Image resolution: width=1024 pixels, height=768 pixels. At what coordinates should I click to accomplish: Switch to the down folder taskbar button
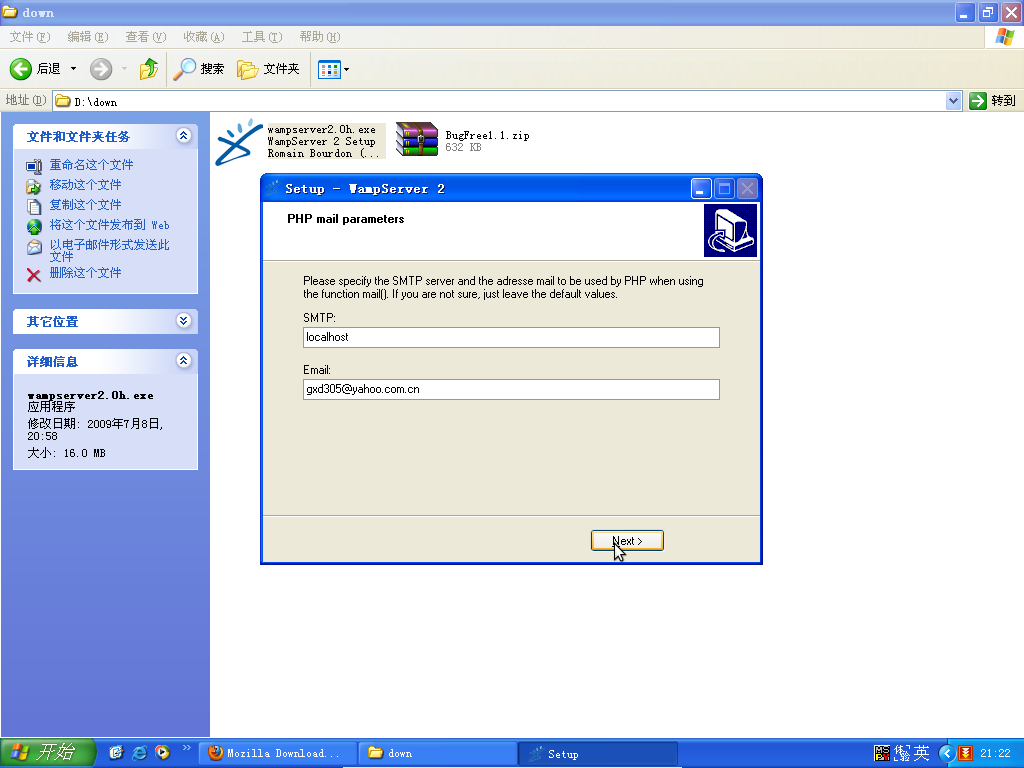(x=438, y=754)
